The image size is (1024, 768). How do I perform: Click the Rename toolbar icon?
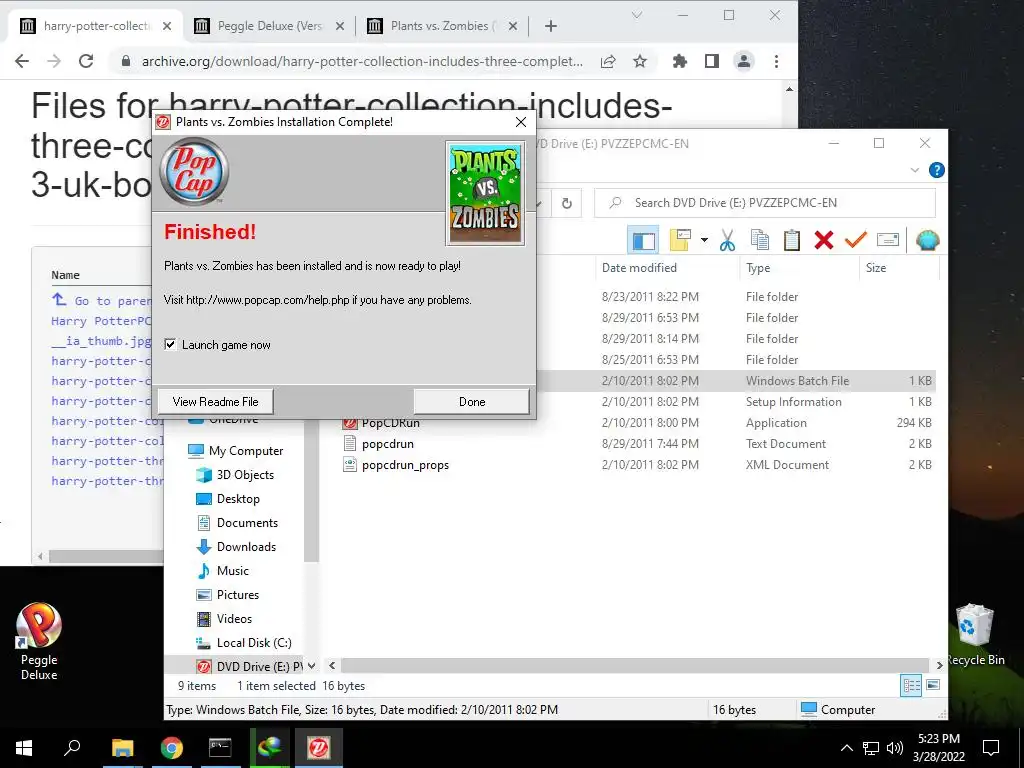pyautogui.click(x=888, y=240)
